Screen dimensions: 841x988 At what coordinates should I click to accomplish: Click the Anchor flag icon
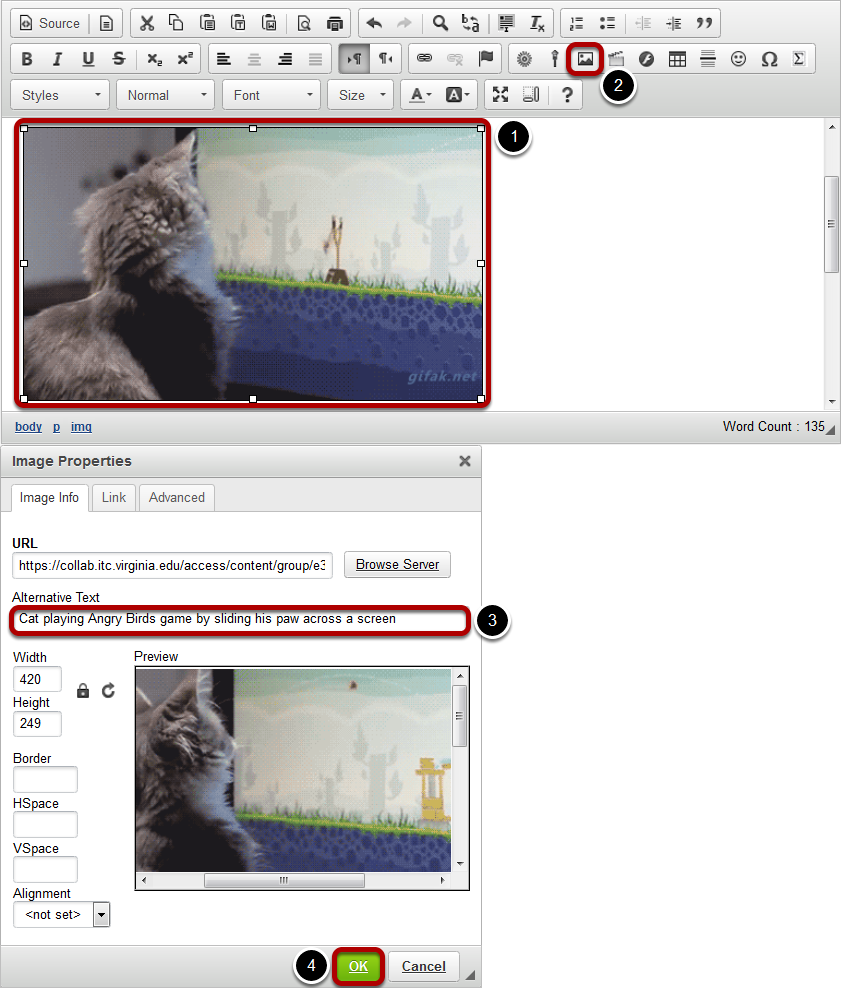[x=486, y=59]
